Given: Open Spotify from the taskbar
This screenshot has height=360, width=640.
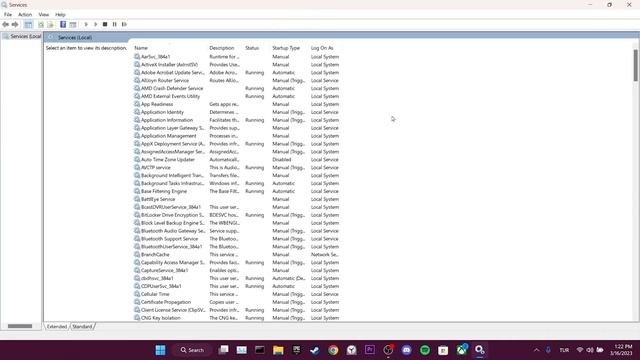Looking at the screenshot, I should 425,350.
